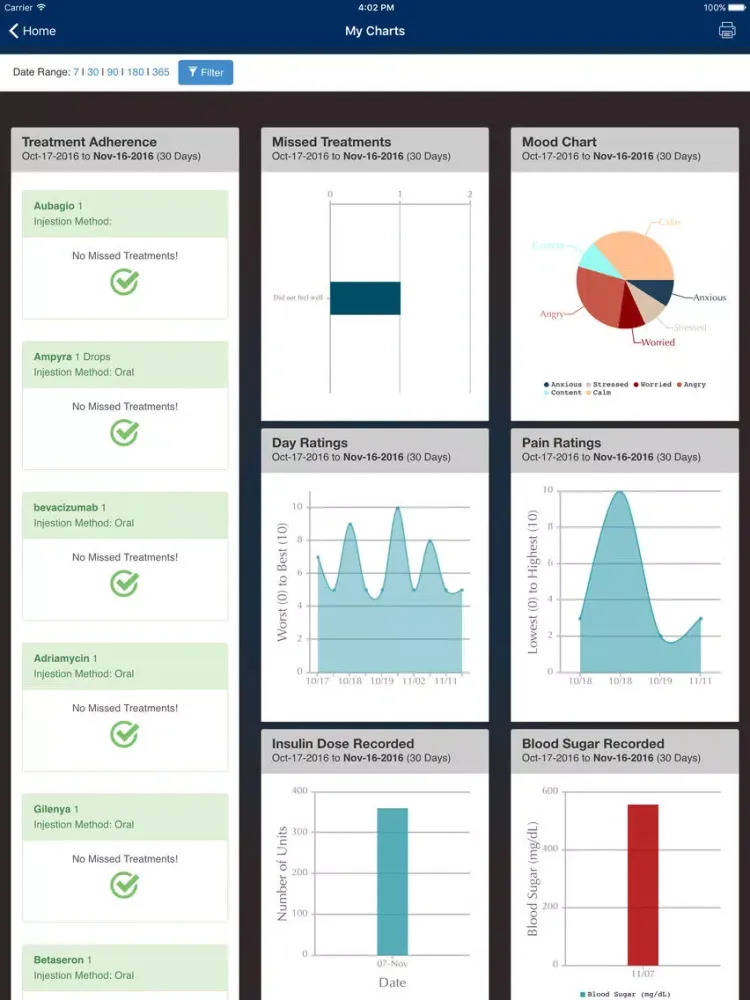Tap the green checkmark under Ampyra
Viewport: 750px width, 1000px height.
click(x=124, y=433)
